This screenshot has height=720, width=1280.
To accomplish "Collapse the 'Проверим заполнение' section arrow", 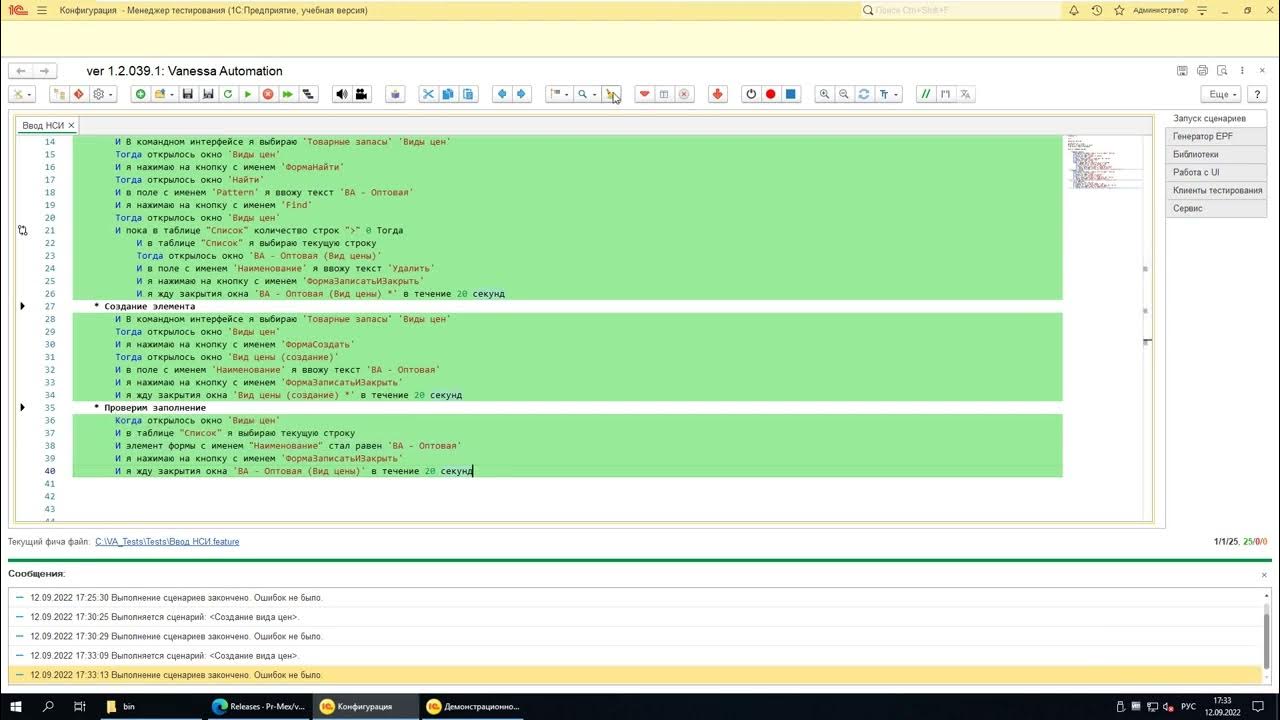I will point(22,408).
